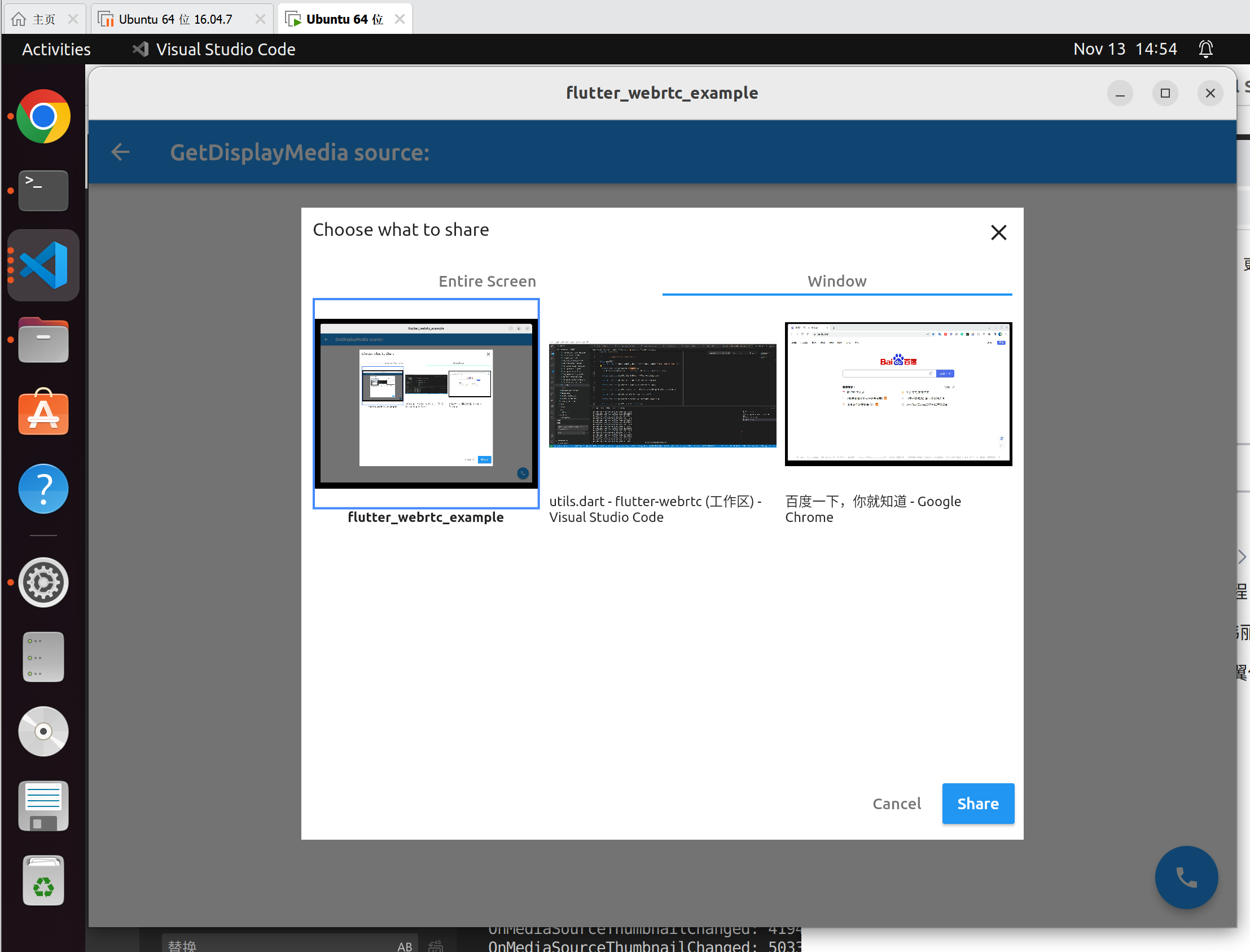This screenshot has width=1250, height=952.
Task: Open Google Chrome from the dock
Action: [43, 117]
